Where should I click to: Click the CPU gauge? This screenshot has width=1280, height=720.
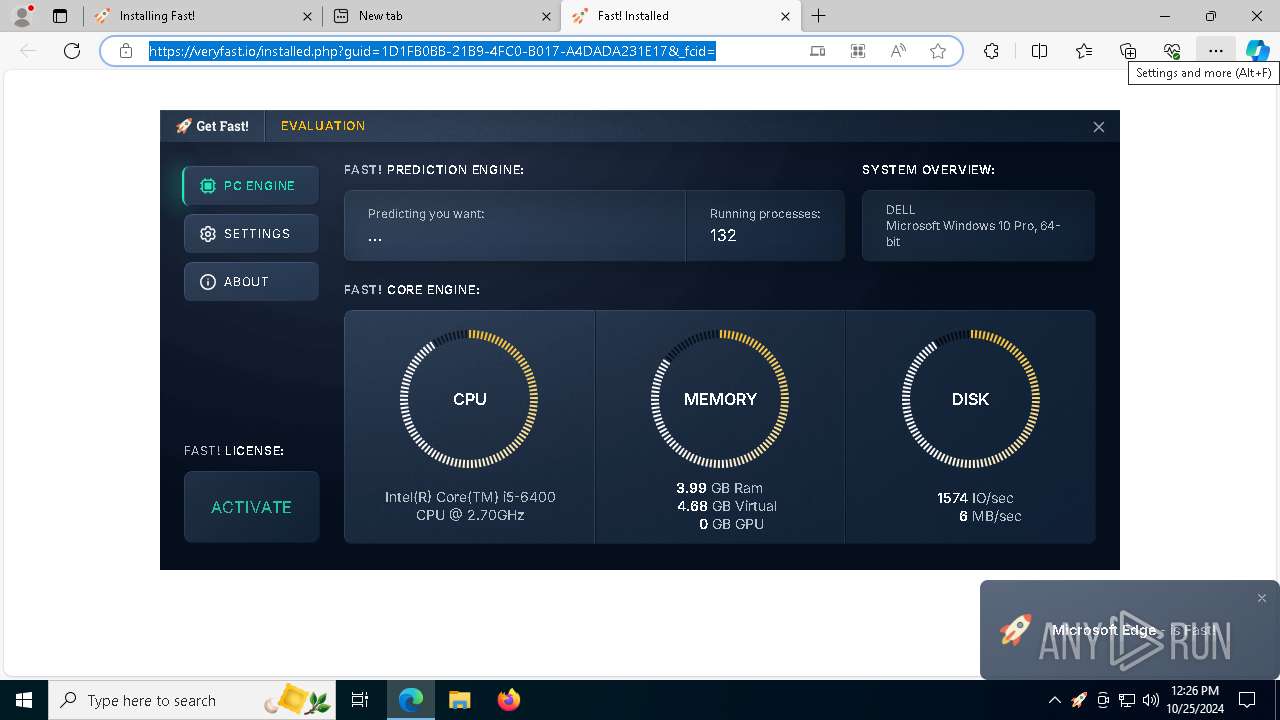coord(469,399)
